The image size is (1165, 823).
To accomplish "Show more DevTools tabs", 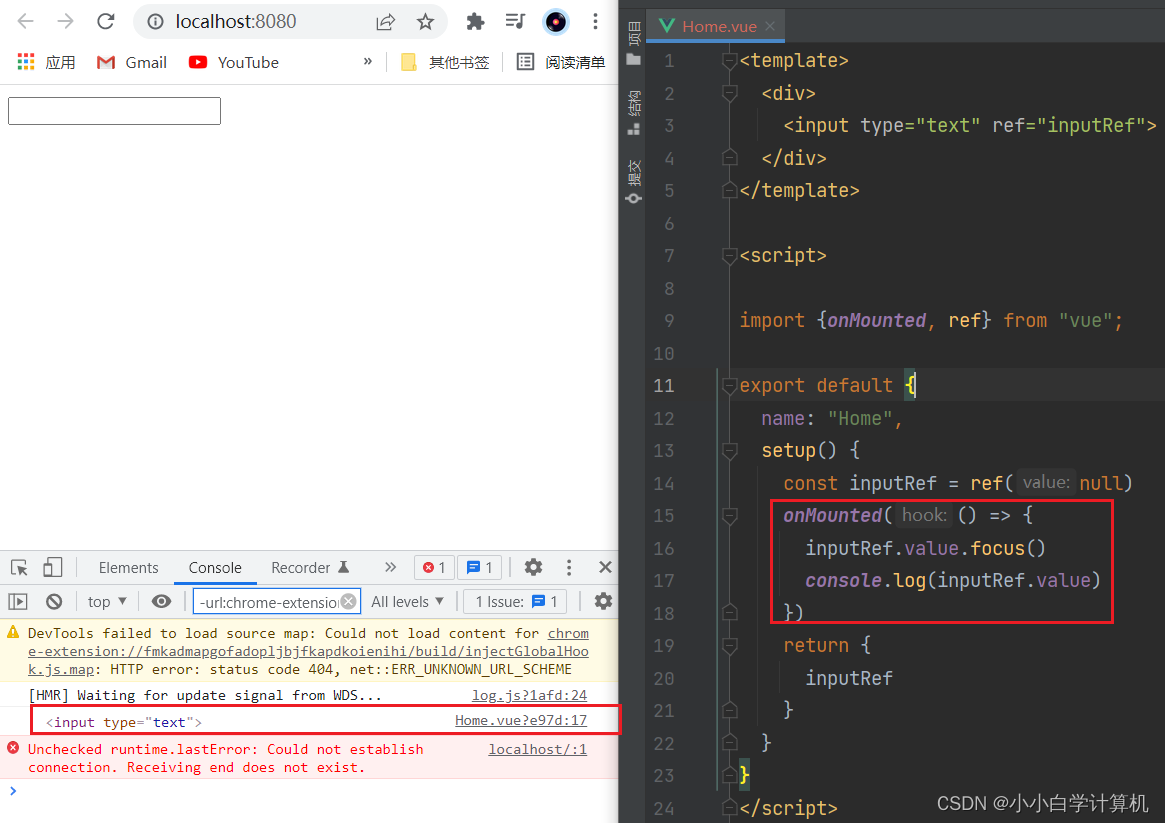I will 390,567.
